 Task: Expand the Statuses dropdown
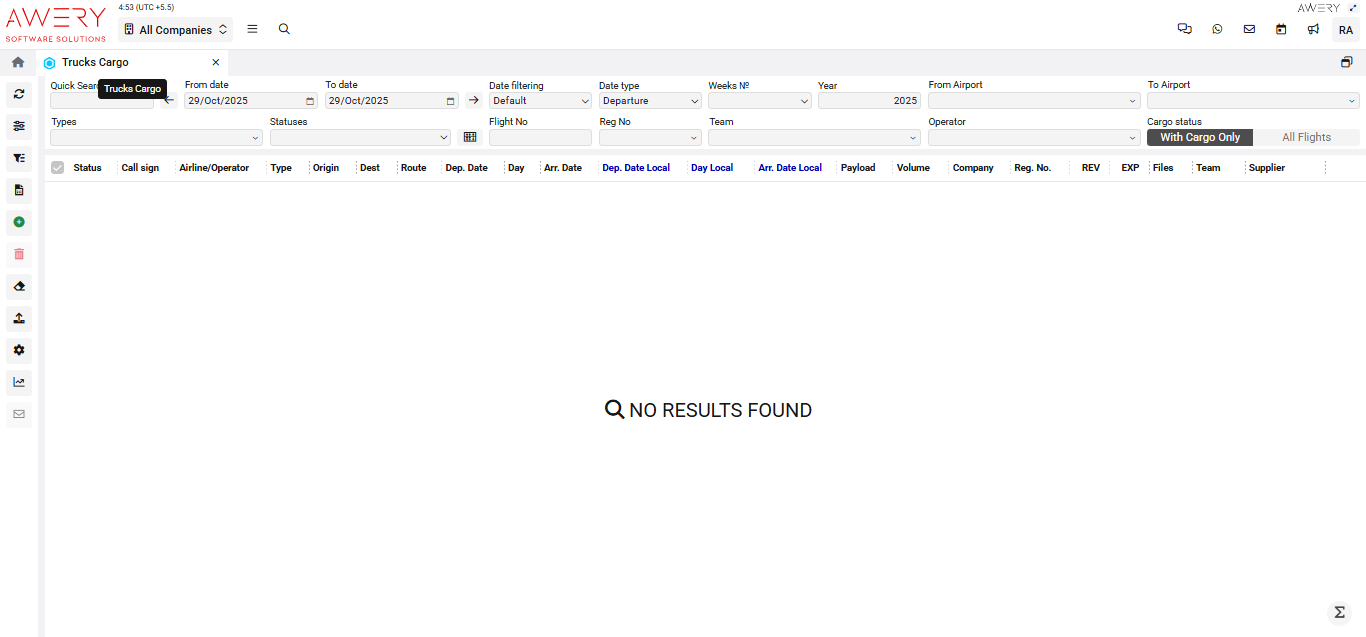360,138
